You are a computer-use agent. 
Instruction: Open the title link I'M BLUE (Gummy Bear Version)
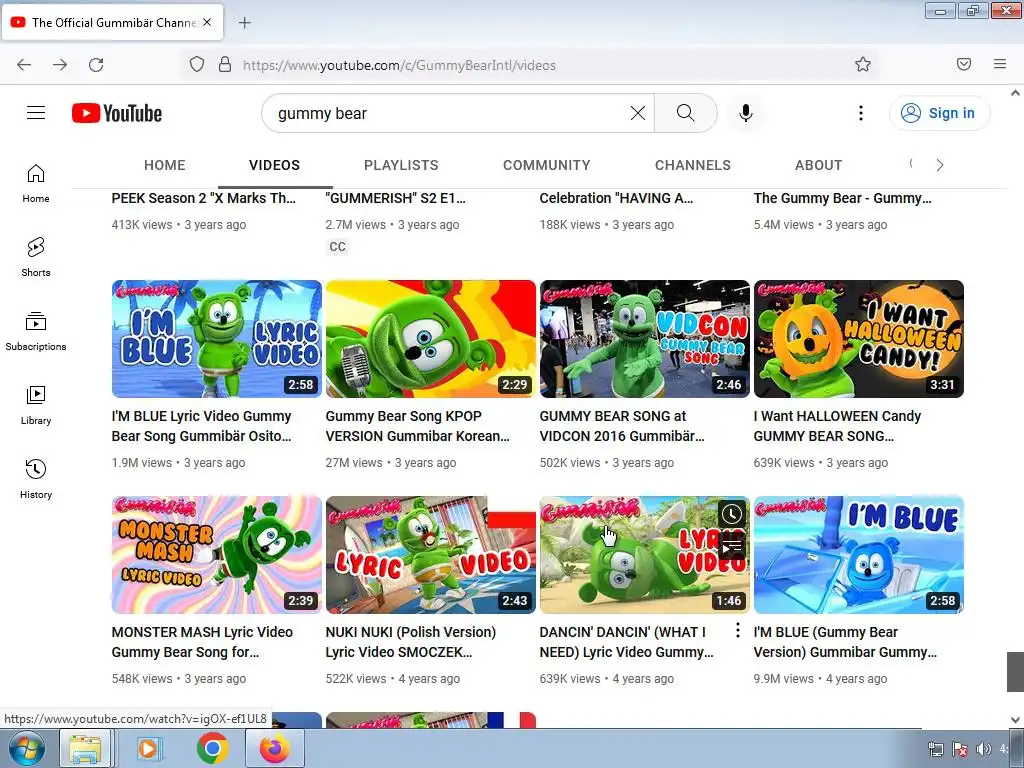point(845,642)
